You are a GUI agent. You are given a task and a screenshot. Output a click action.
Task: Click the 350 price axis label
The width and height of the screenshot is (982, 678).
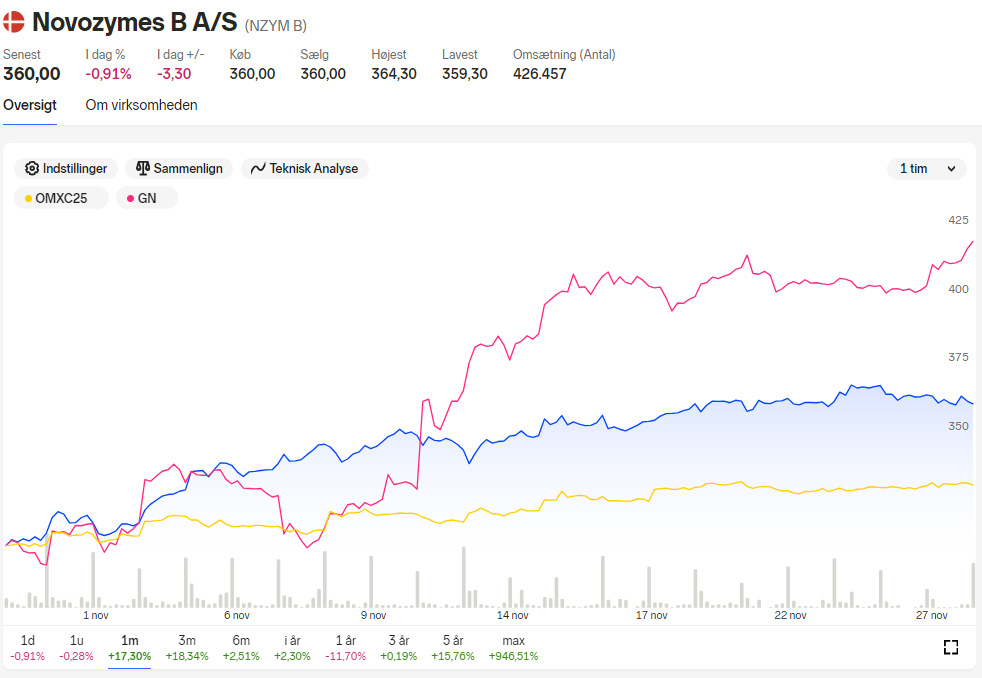[x=958, y=426]
